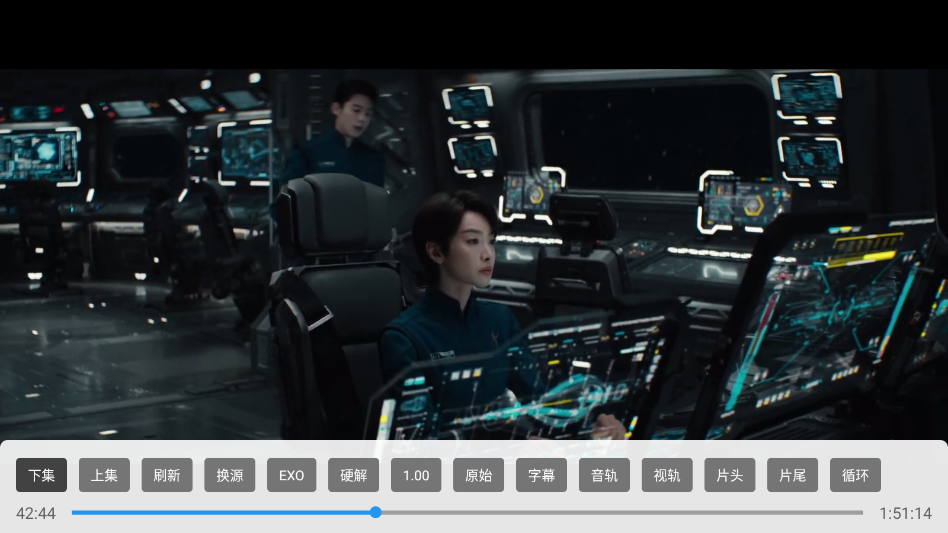Click the blue seek bar handle
This screenshot has width=948, height=533.
[375, 512]
